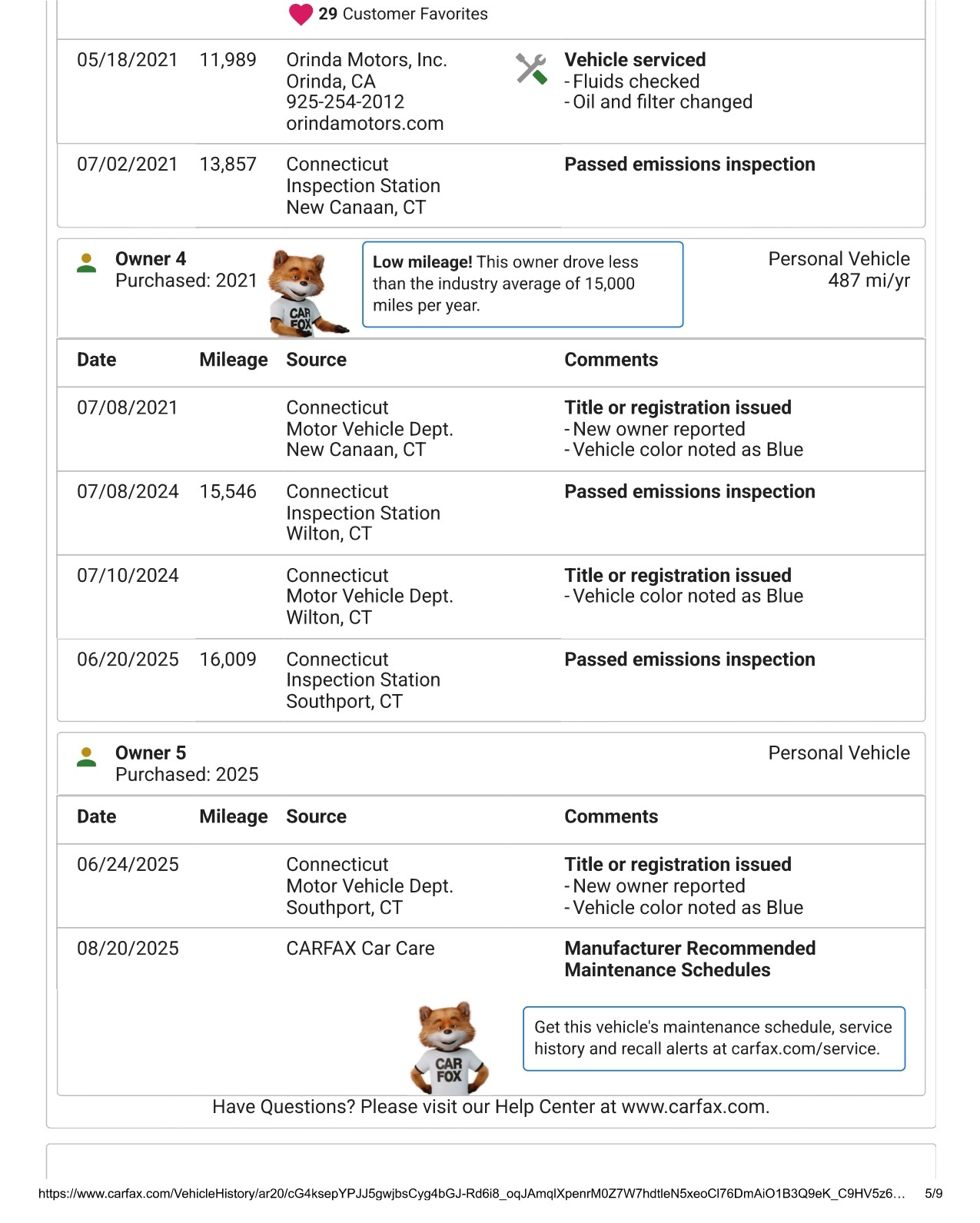The height and width of the screenshot is (1223, 980).
Task: Open the orindamotors.com link
Action: pyautogui.click(x=364, y=124)
